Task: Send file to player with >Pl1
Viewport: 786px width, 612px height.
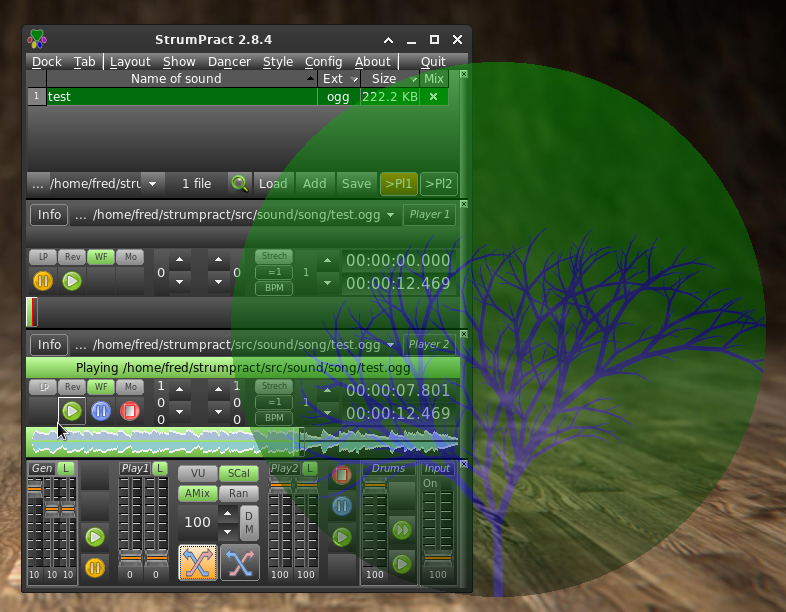Action: (399, 184)
